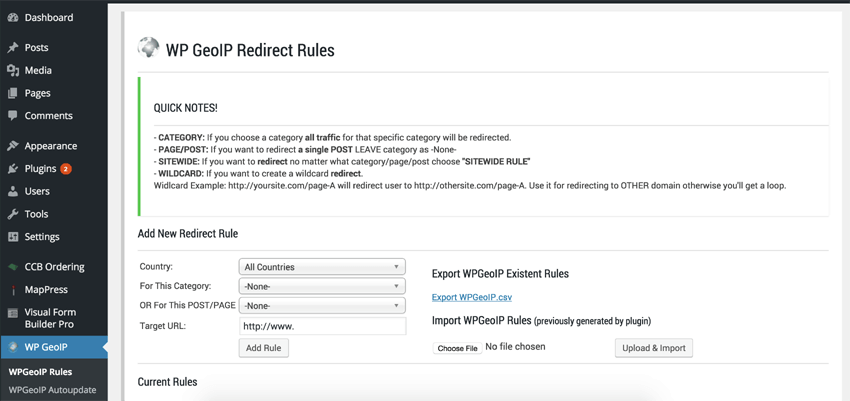
Task: Open WPGeoIP Rules submenu
Action: coord(41,372)
